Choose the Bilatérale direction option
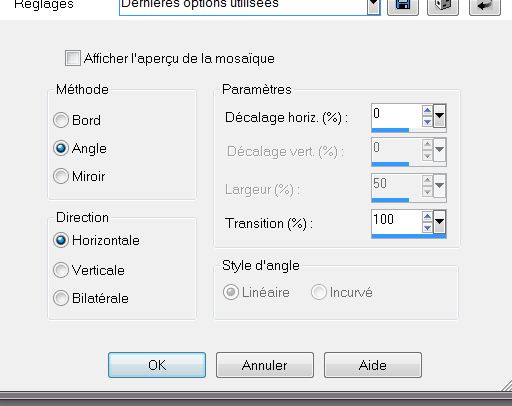This screenshot has height=406, width=512. coord(61,298)
